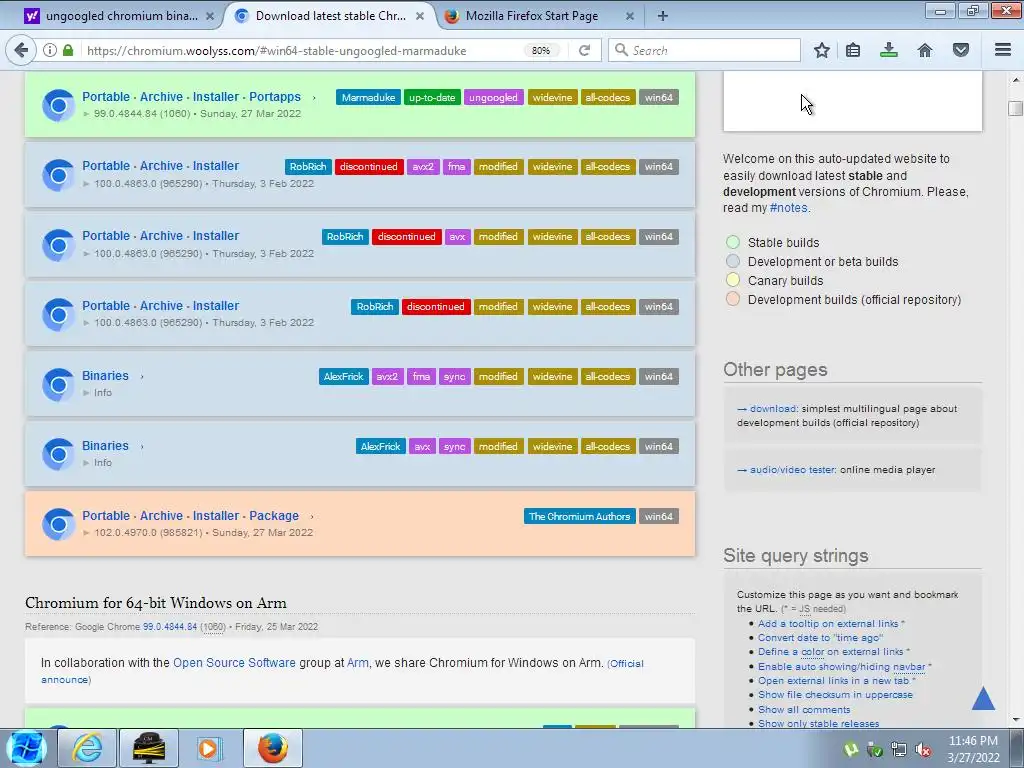The image size is (1024, 768).
Task: Expand Info triangle in avx2 Binaries row
Action: [x=86, y=392]
